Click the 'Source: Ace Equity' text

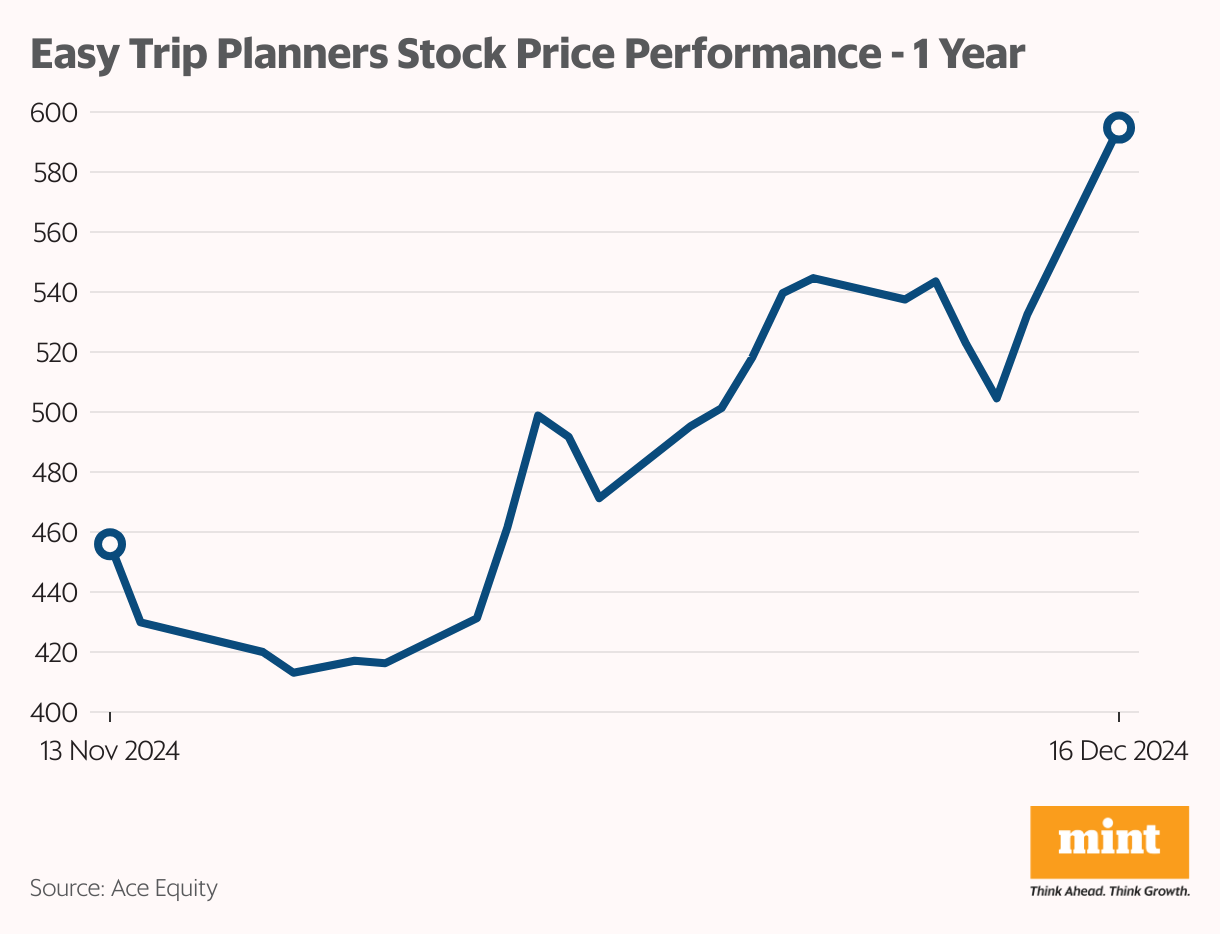(x=124, y=887)
